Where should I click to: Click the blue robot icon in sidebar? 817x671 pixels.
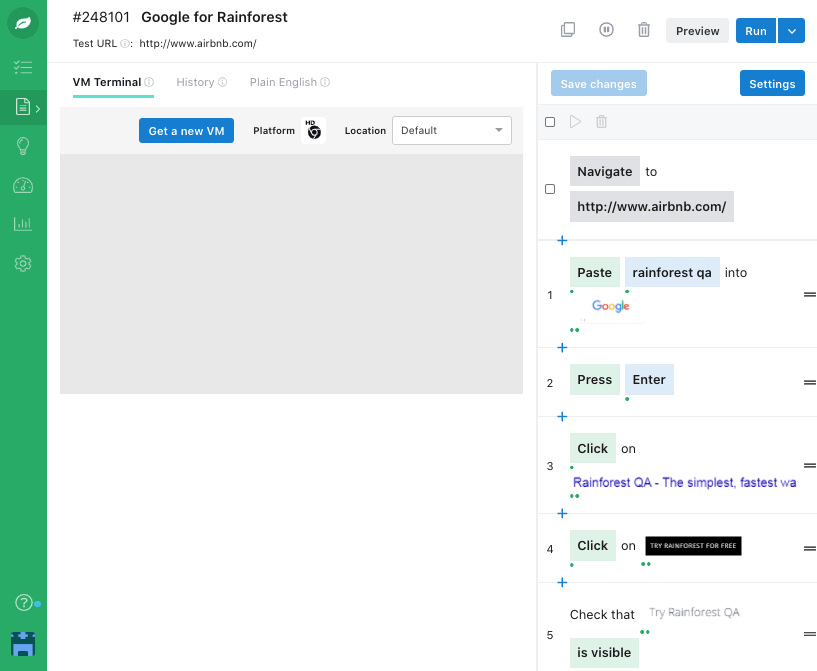pos(23,644)
